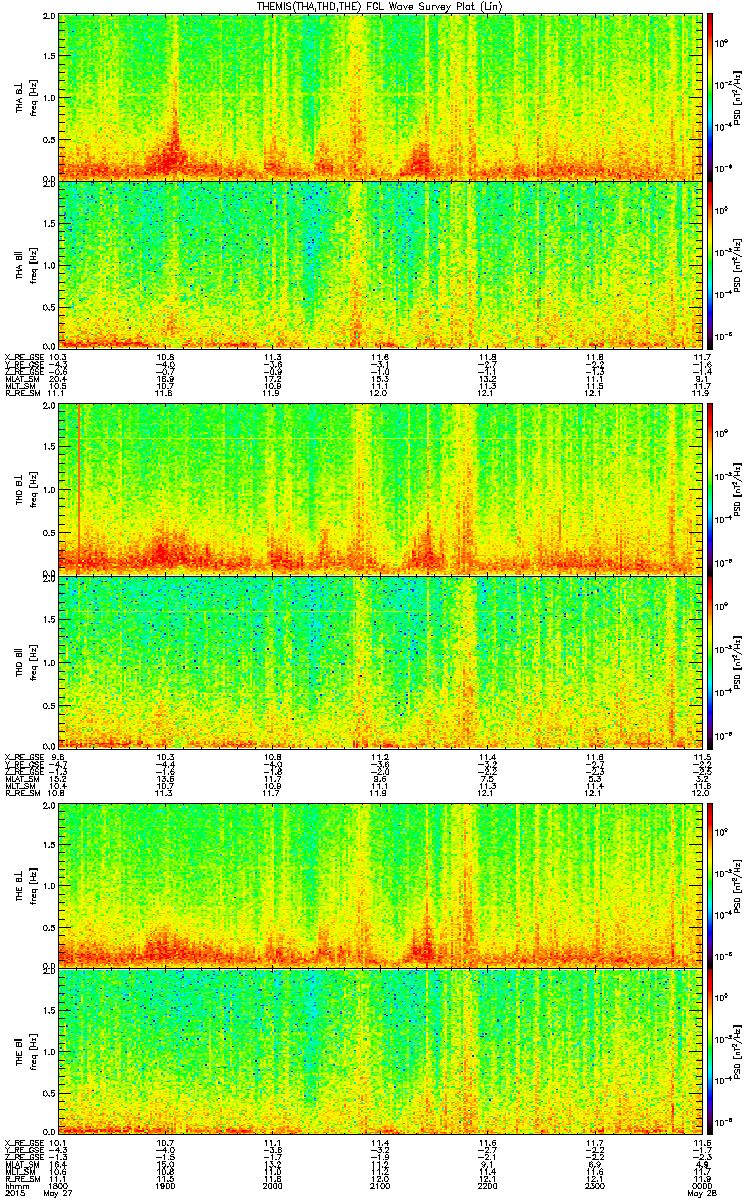The image size is (750, 1200).
Task: Select the THA B-perpendicular spectrogram panel
Action: (379, 97)
